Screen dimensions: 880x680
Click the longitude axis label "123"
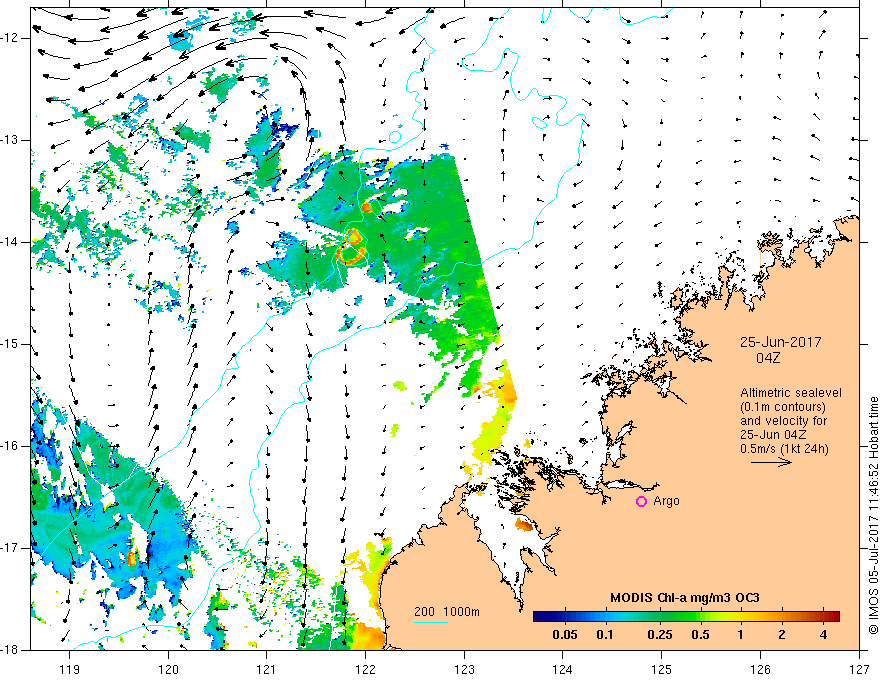[464, 669]
